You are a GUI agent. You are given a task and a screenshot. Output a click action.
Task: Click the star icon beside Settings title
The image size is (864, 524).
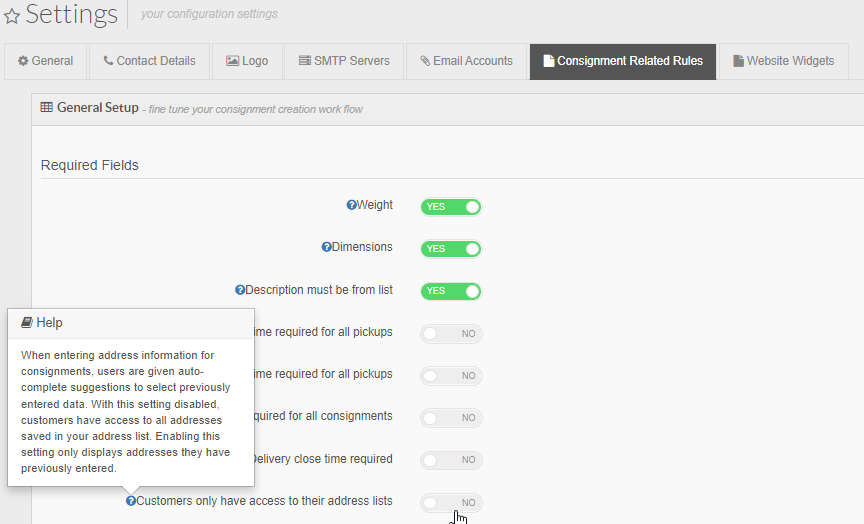[x=12, y=15]
